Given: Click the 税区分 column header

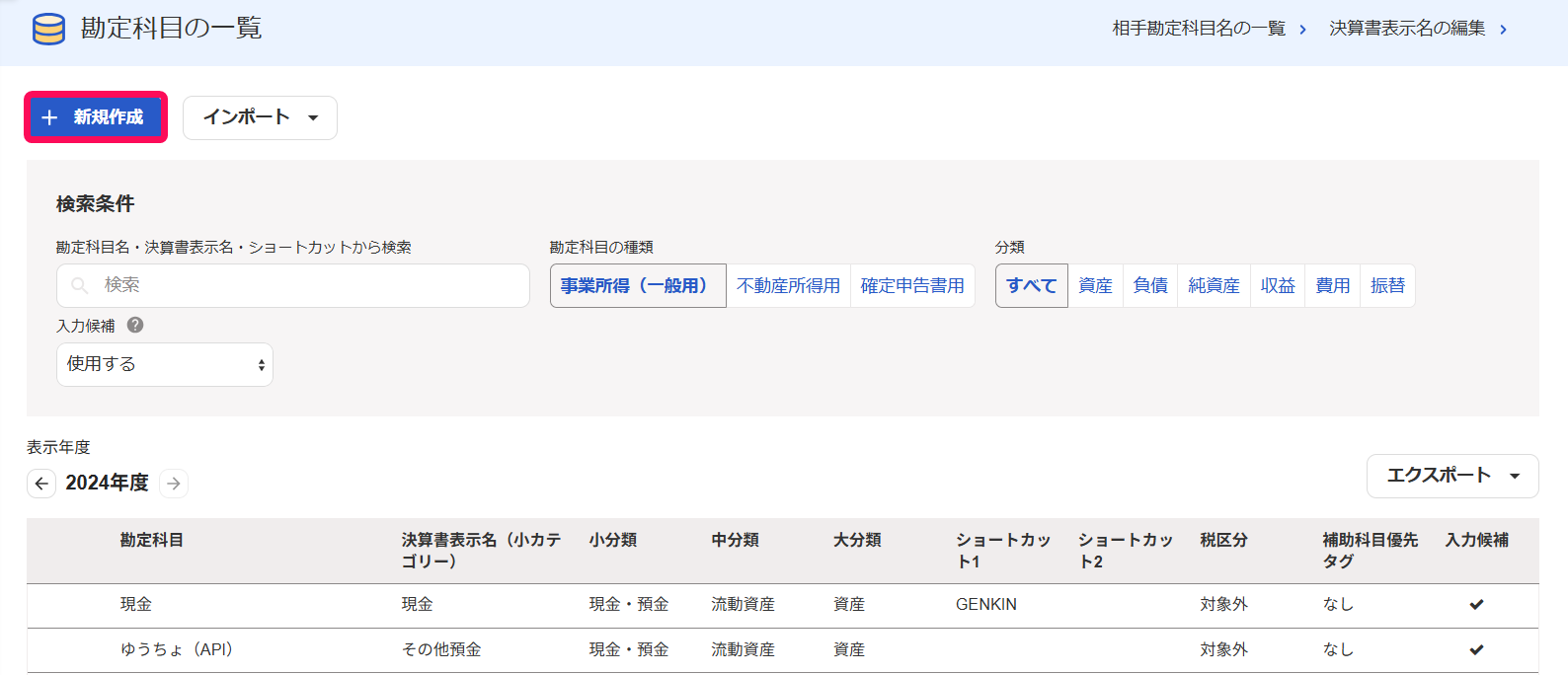Looking at the screenshot, I should coord(1224,540).
